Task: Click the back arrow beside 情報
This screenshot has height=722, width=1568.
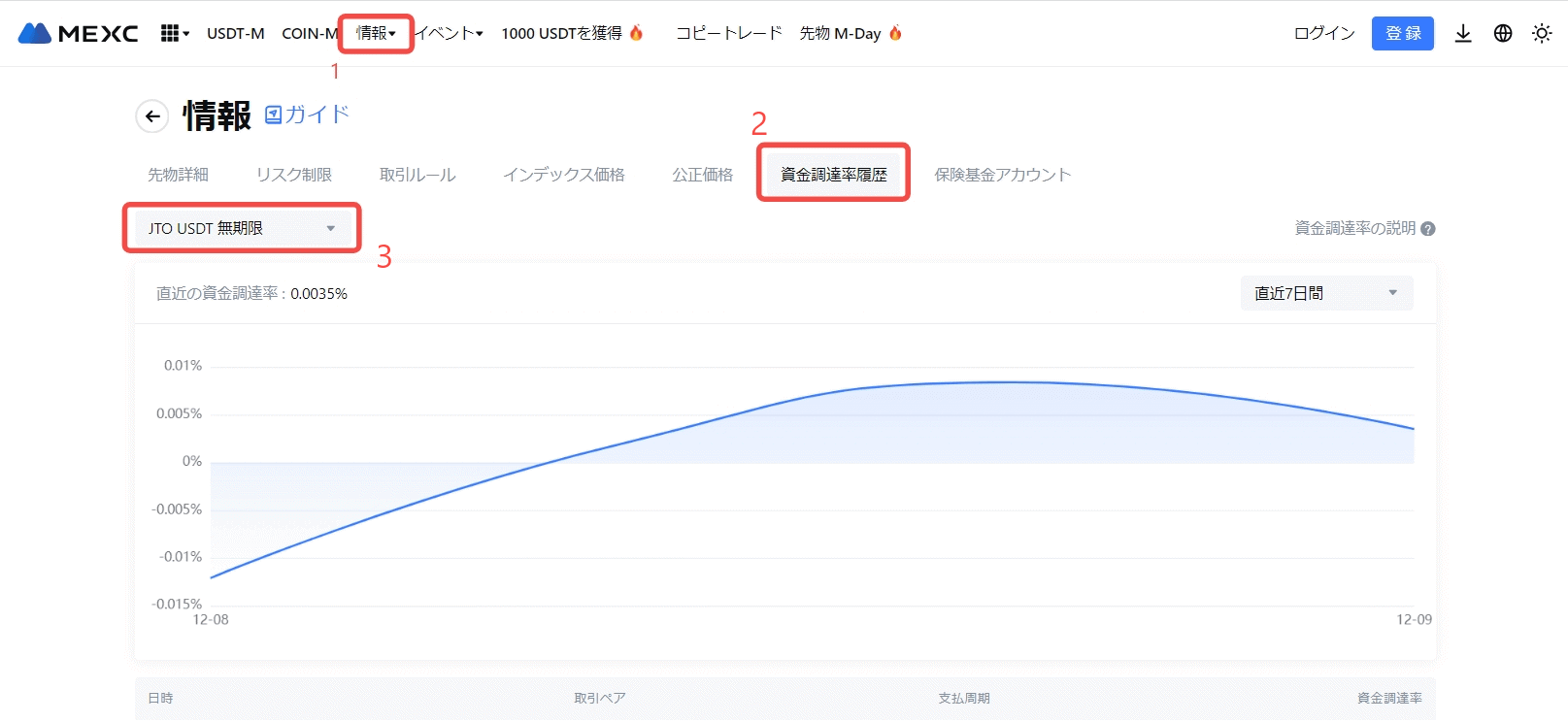Action: pos(152,116)
